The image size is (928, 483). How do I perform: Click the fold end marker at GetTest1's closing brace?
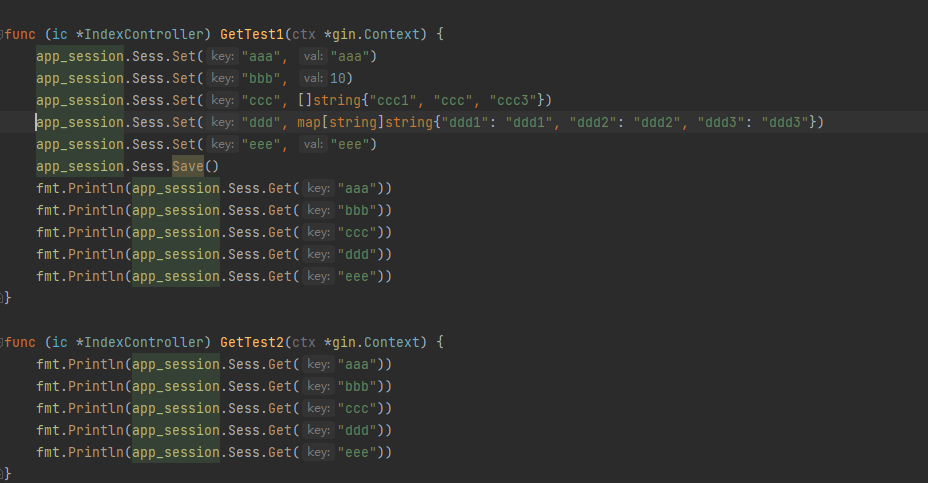point(2,298)
